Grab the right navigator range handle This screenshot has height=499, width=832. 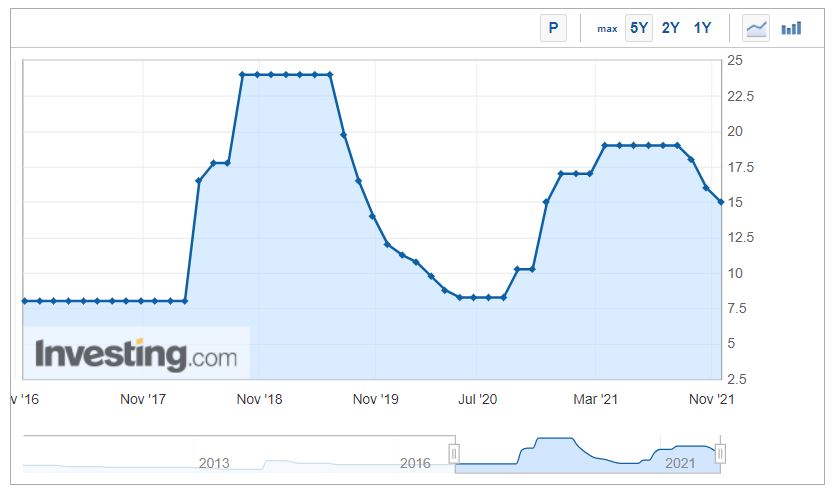pyautogui.click(x=720, y=454)
